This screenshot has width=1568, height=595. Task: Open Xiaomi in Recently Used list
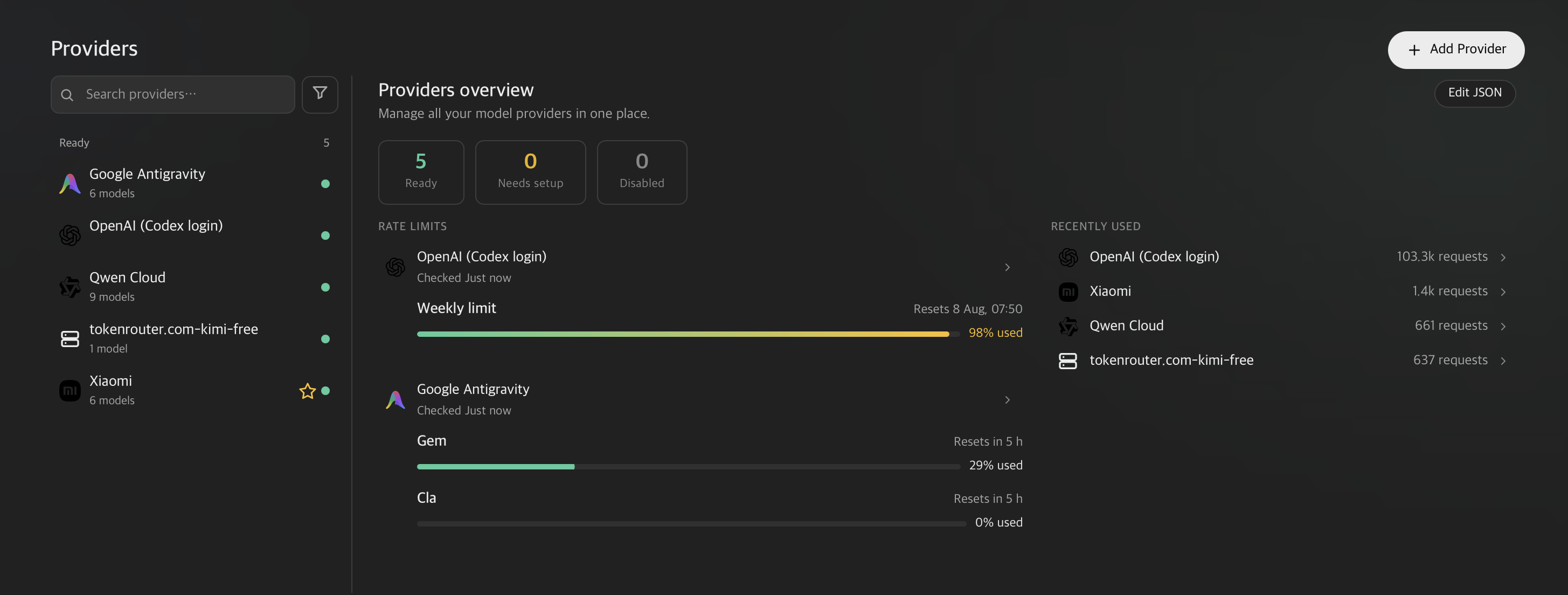(x=1283, y=292)
